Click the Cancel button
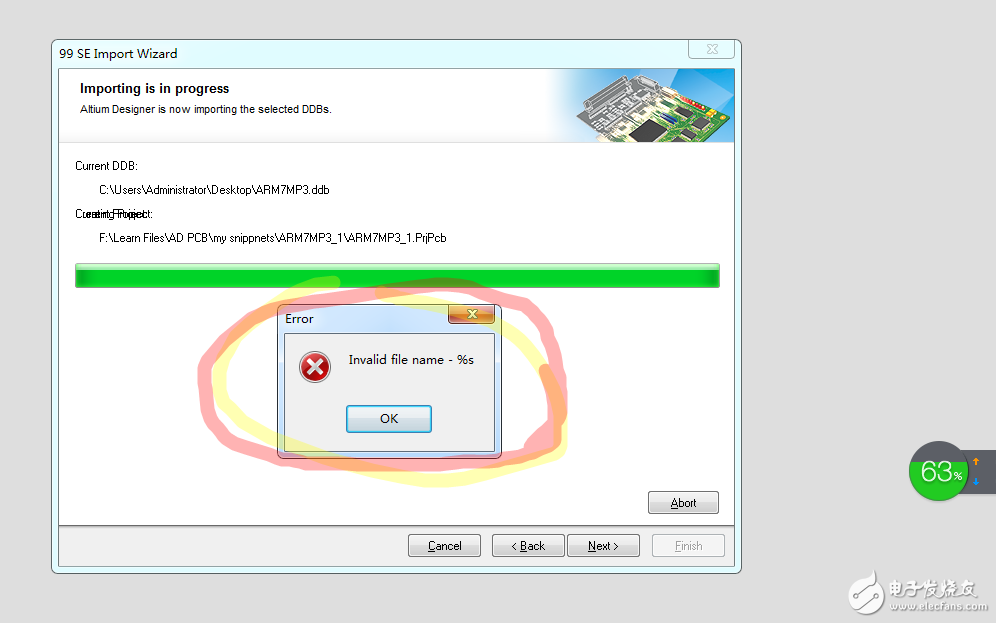Screen dimensions: 996x623 click(444, 546)
